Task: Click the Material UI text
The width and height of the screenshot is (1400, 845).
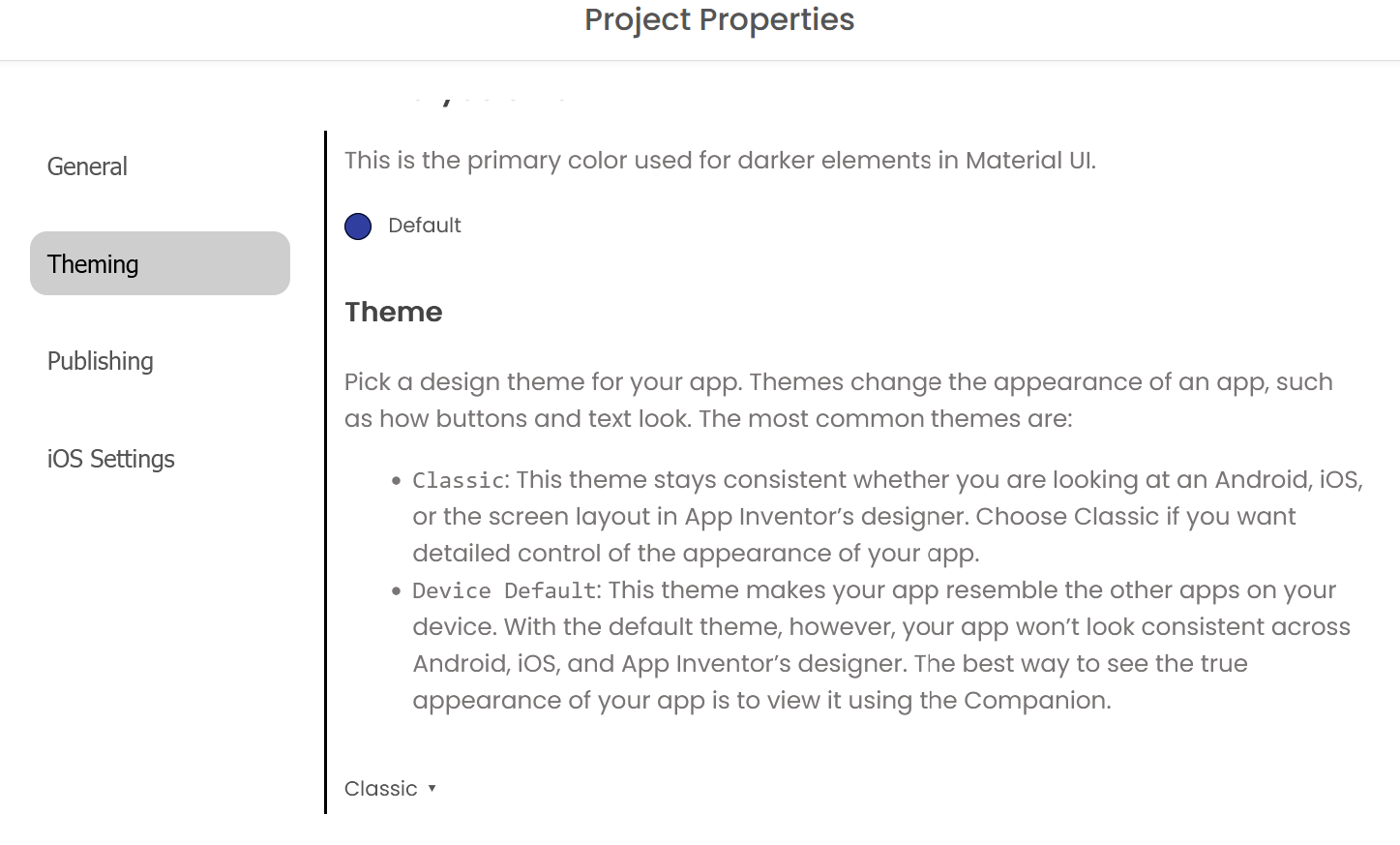Action: click(x=1029, y=161)
